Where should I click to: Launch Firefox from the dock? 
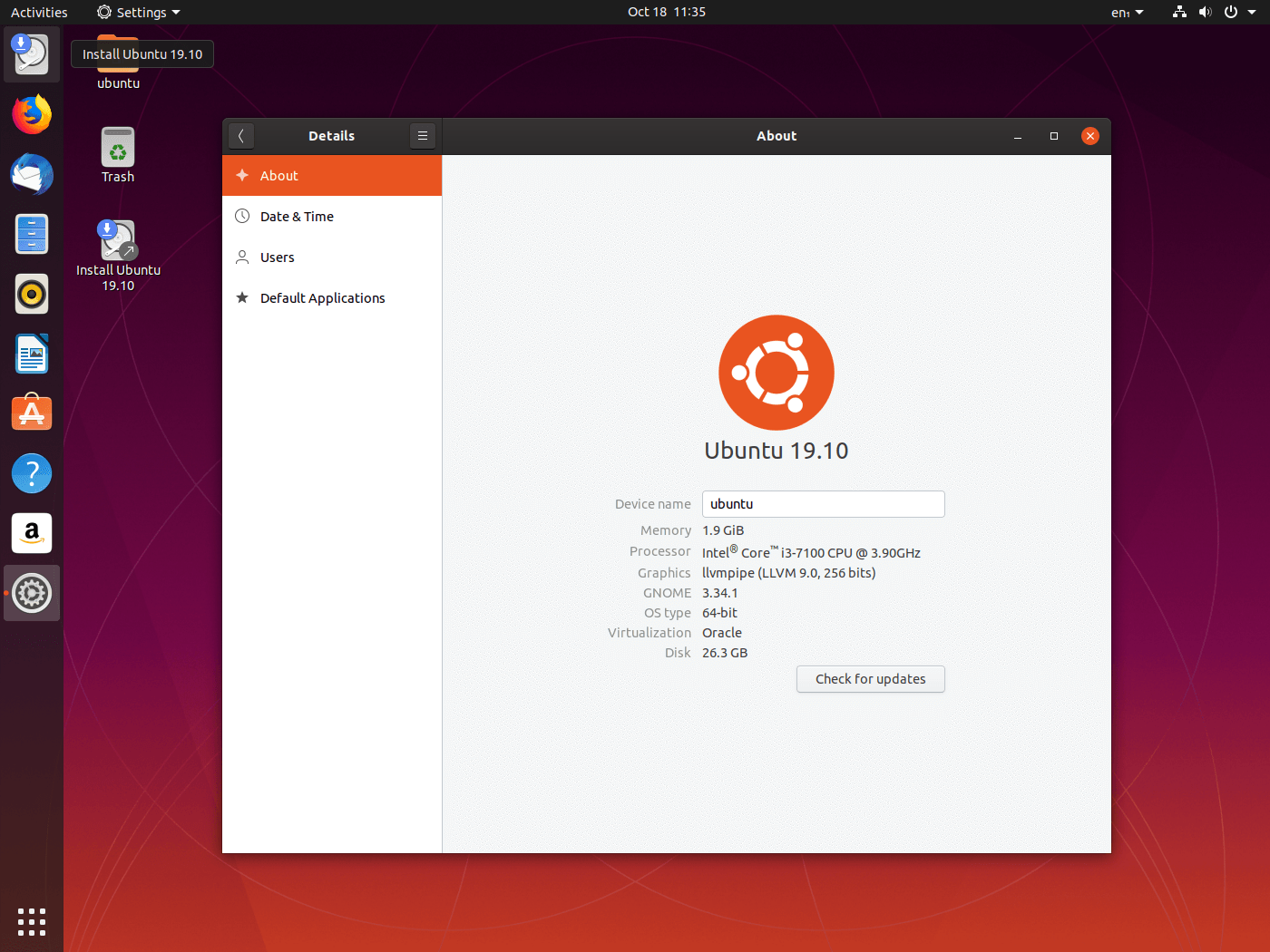coord(32,114)
